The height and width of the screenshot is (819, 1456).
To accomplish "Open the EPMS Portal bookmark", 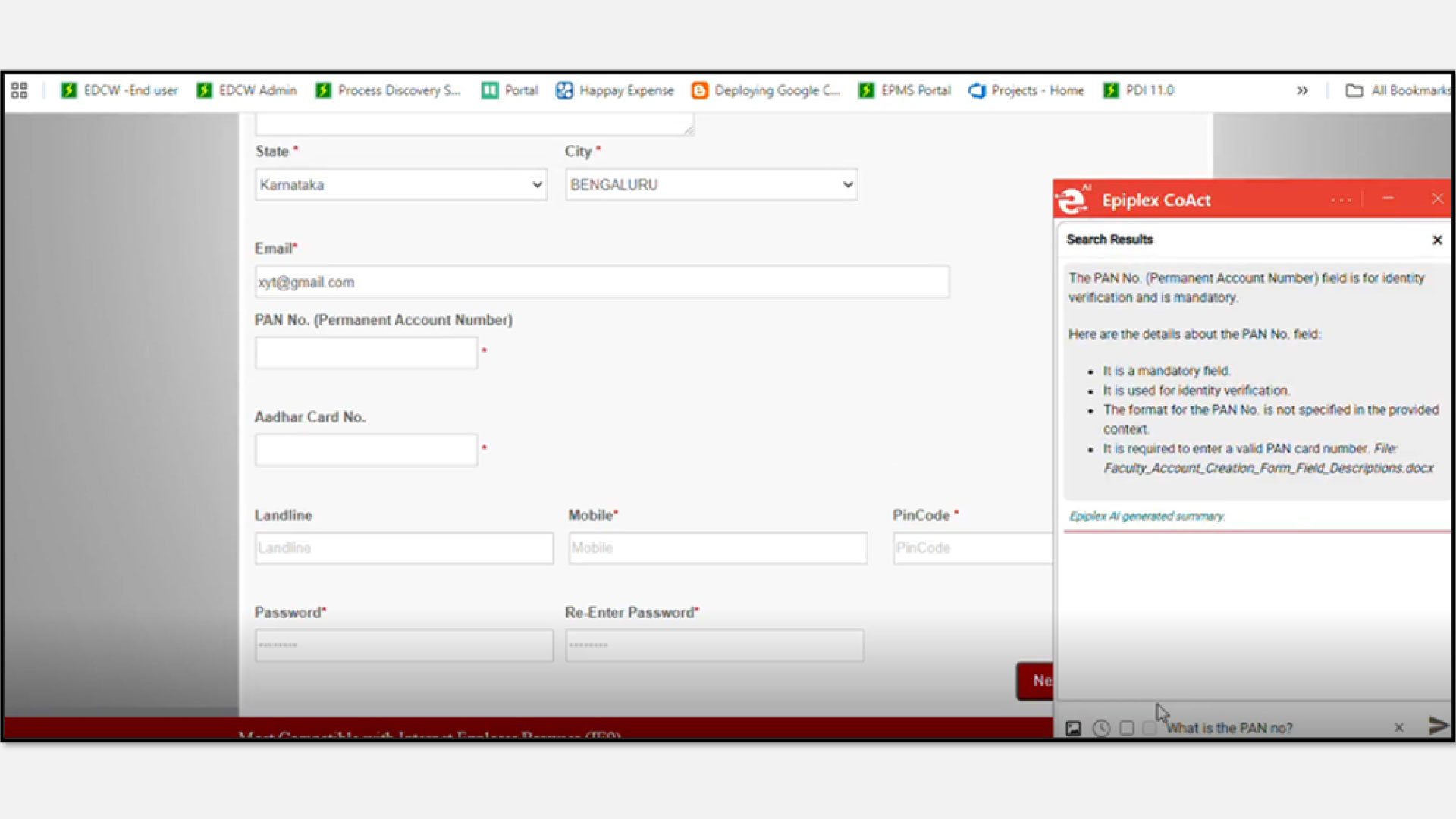I will click(x=905, y=90).
